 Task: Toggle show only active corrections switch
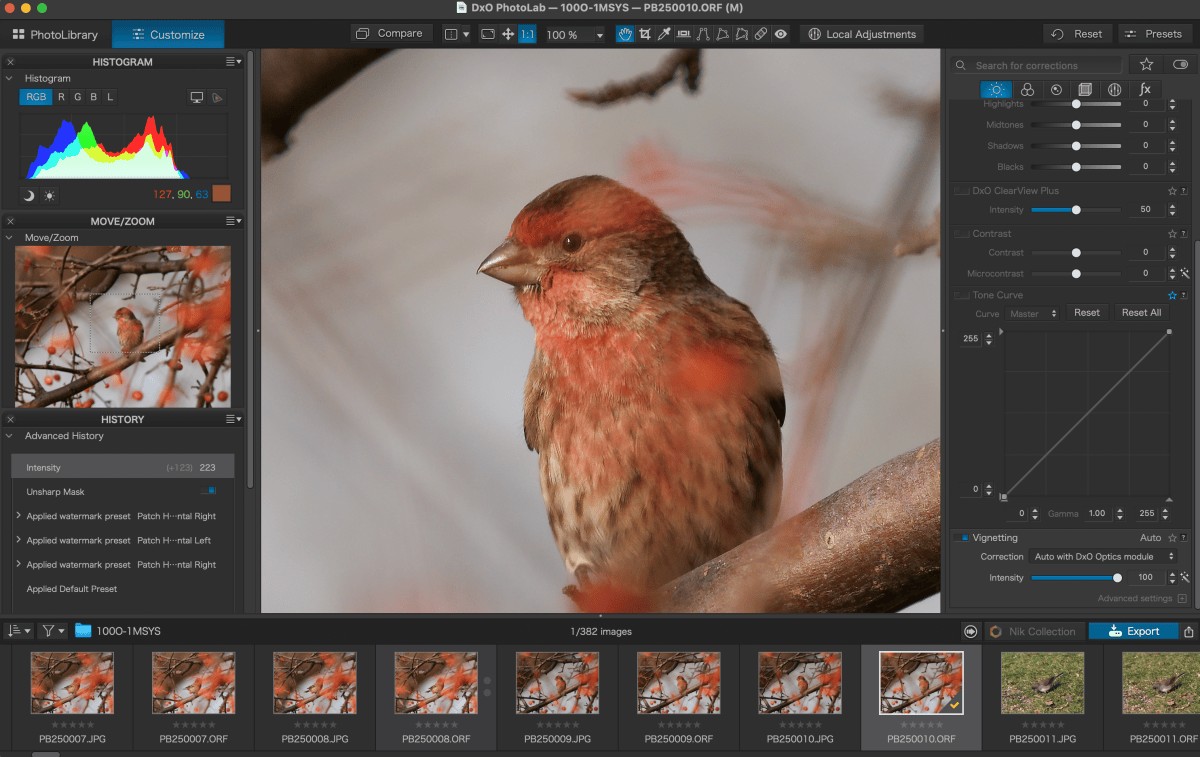tap(1181, 64)
